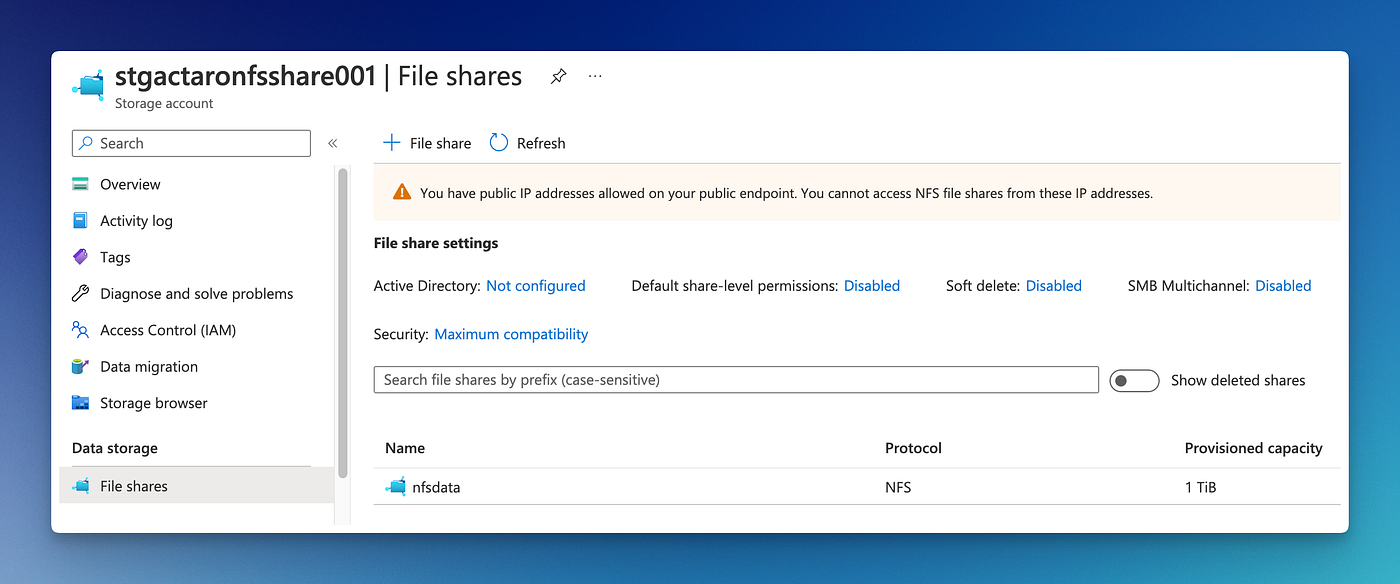1400x584 pixels.
Task: Click the File shares sidebar icon
Action: (x=81, y=486)
